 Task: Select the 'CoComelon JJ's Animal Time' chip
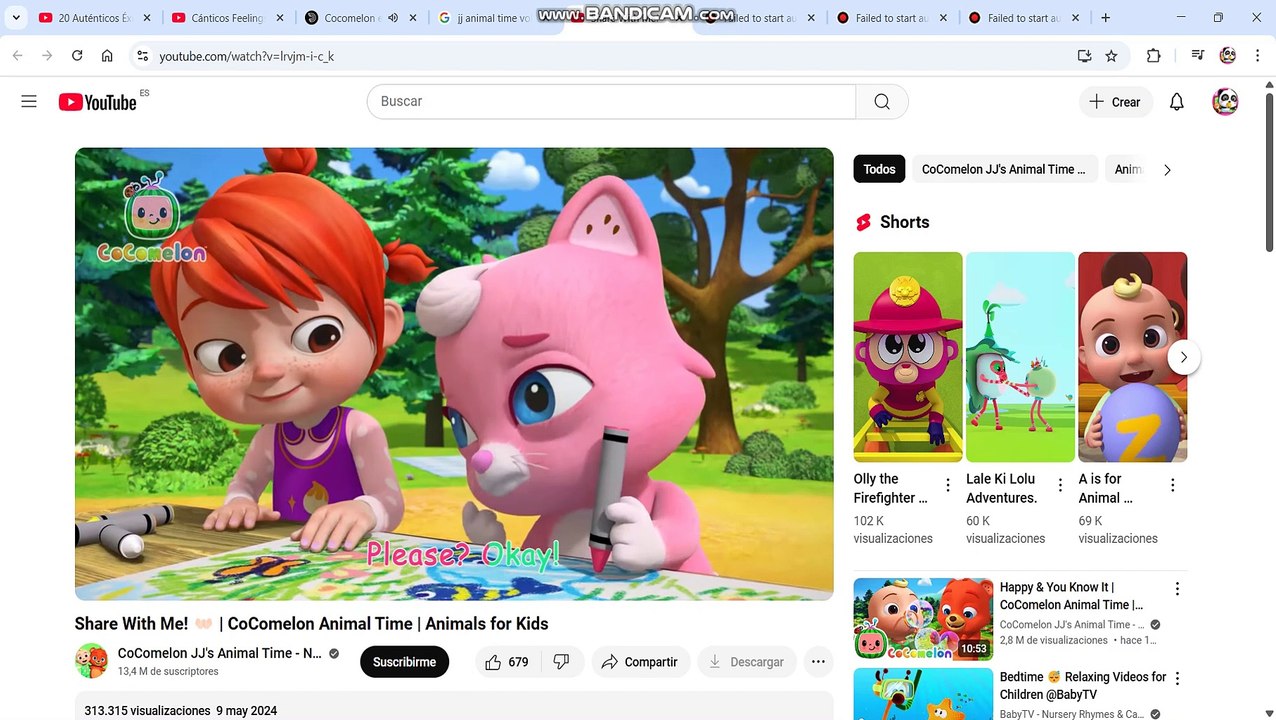(1003, 169)
